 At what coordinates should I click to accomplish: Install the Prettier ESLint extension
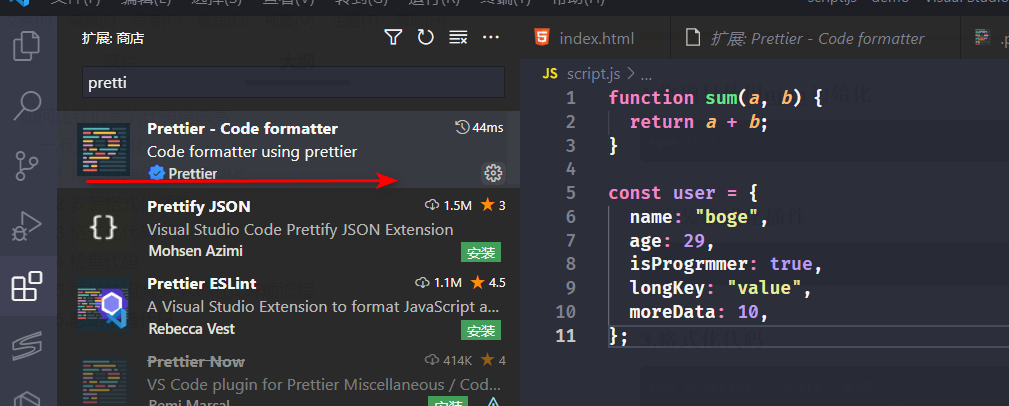480,330
